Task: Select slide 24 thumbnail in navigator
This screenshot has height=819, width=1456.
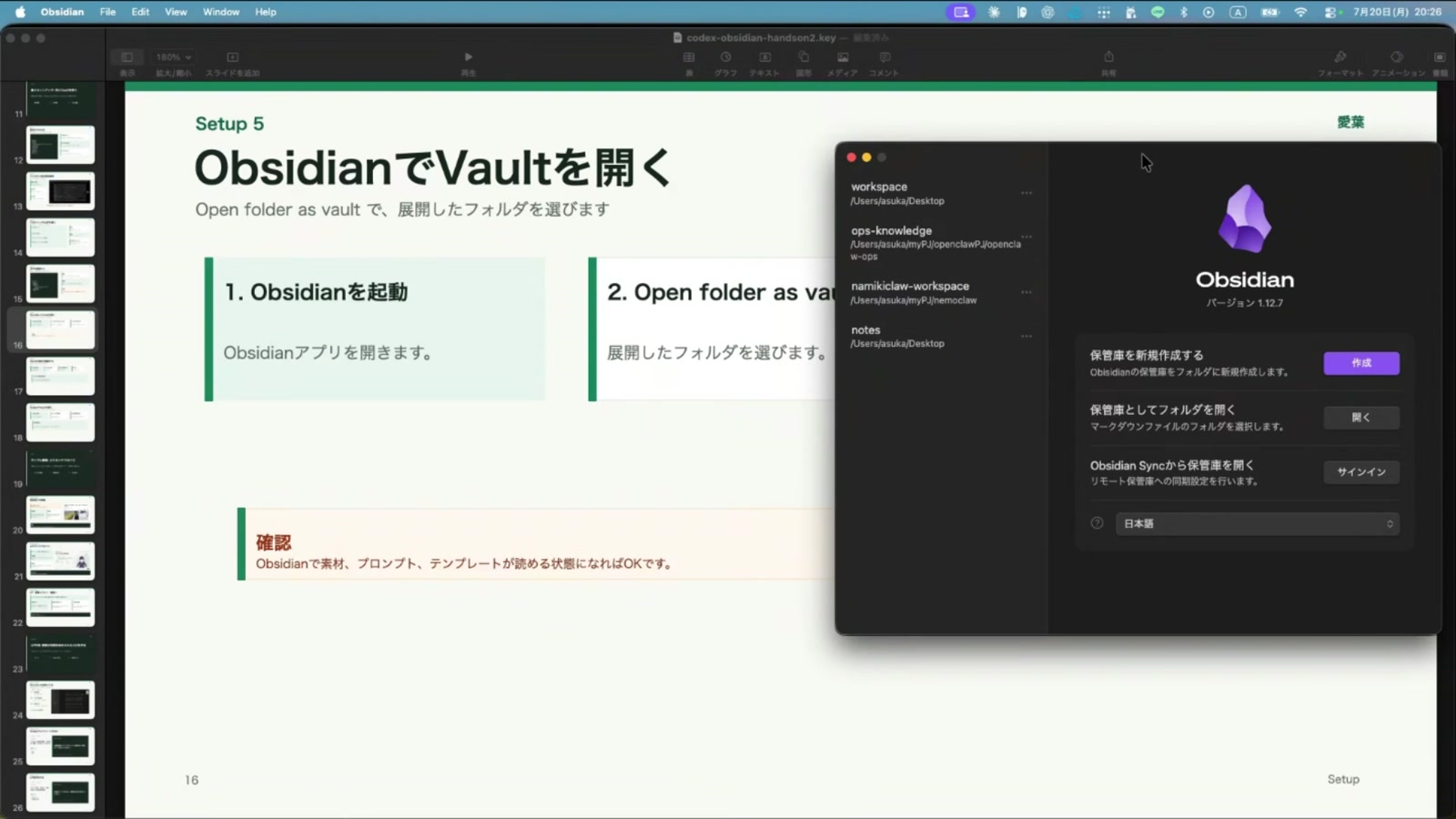Action: pyautogui.click(x=60, y=700)
